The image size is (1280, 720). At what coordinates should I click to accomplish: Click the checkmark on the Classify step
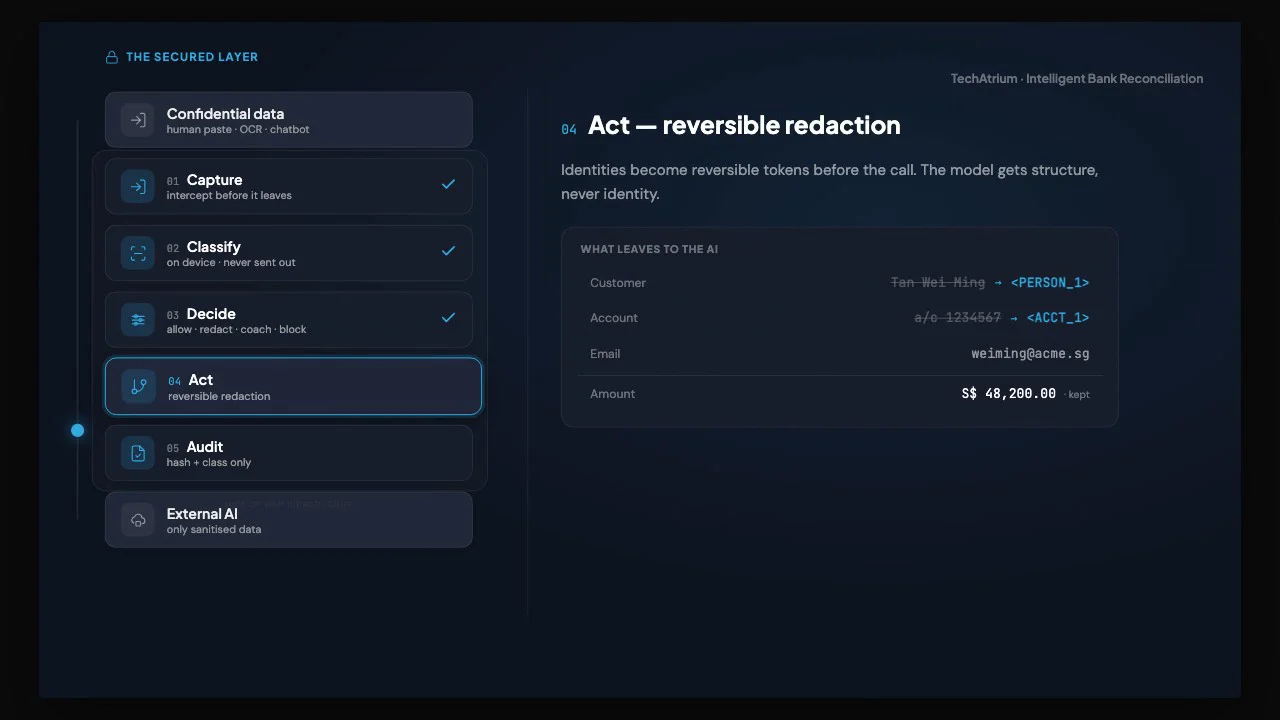coord(448,251)
